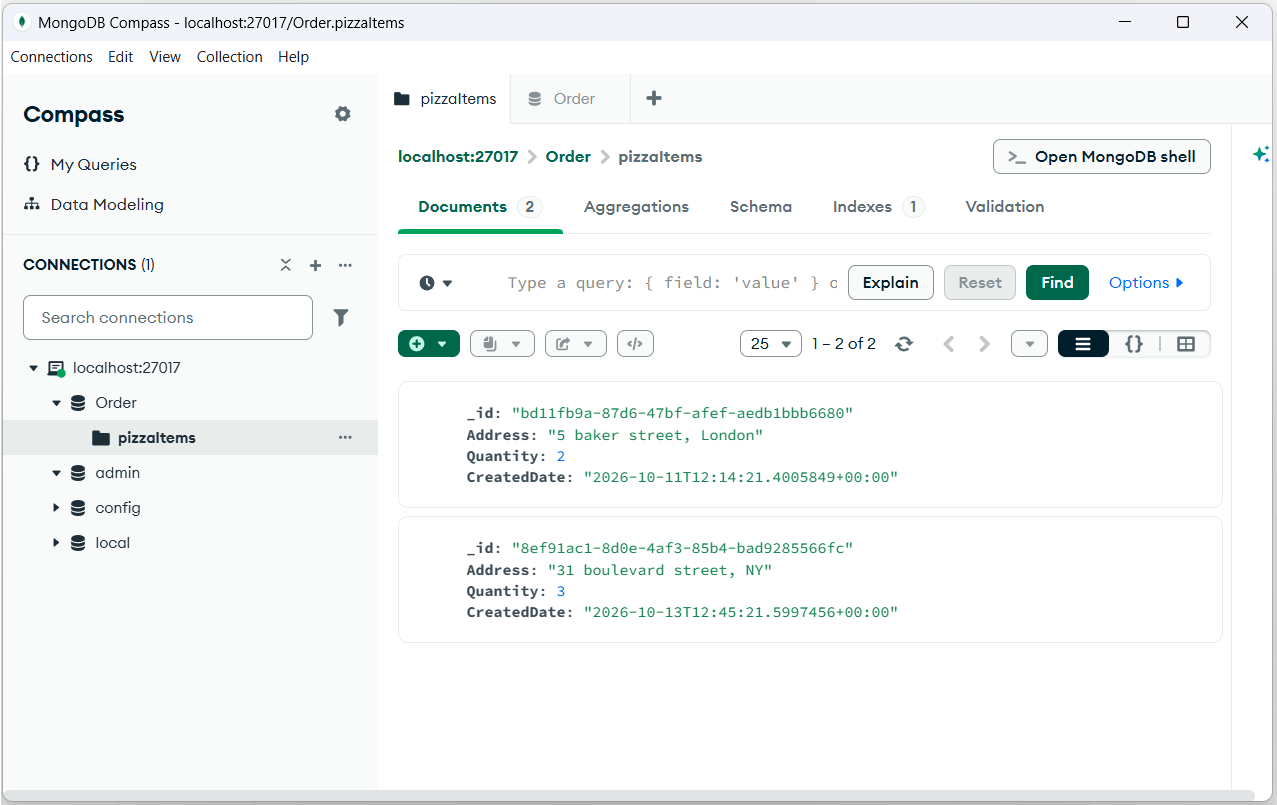Image resolution: width=1277 pixels, height=805 pixels.
Task: Open the CONNECTIONS more options menu
Action: click(x=345, y=265)
